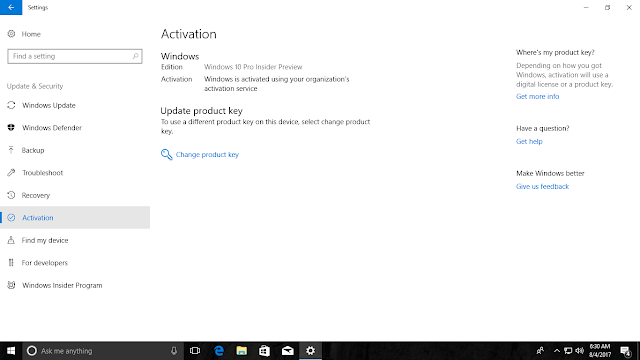Screen dimensions: 640x360
Task: Click the key magnifier icon beside Change product key
Action: click(167, 154)
